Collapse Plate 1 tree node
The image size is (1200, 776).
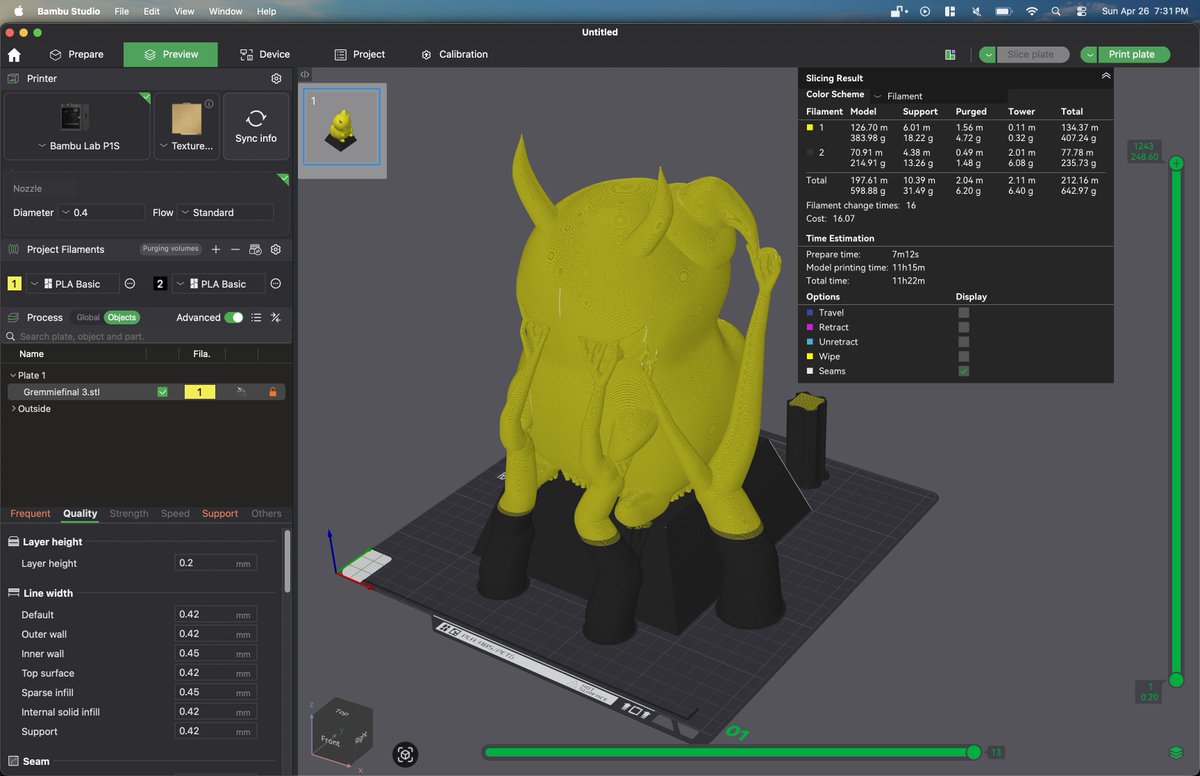(12, 376)
